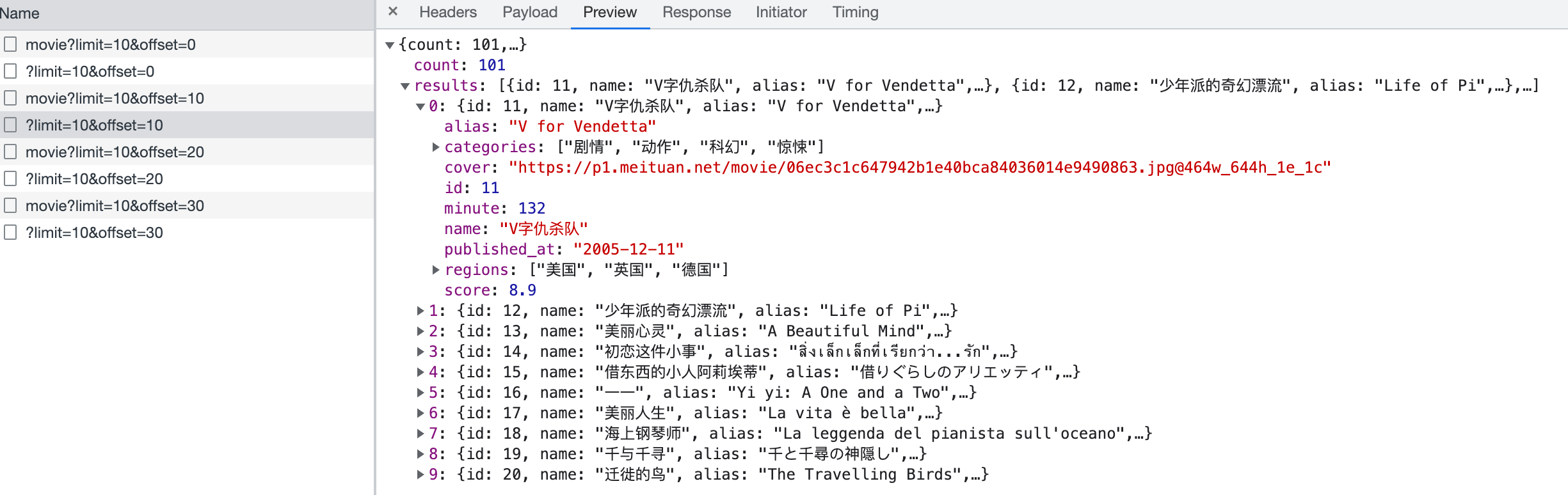
Task: Click the id value 11
Action: (x=490, y=188)
